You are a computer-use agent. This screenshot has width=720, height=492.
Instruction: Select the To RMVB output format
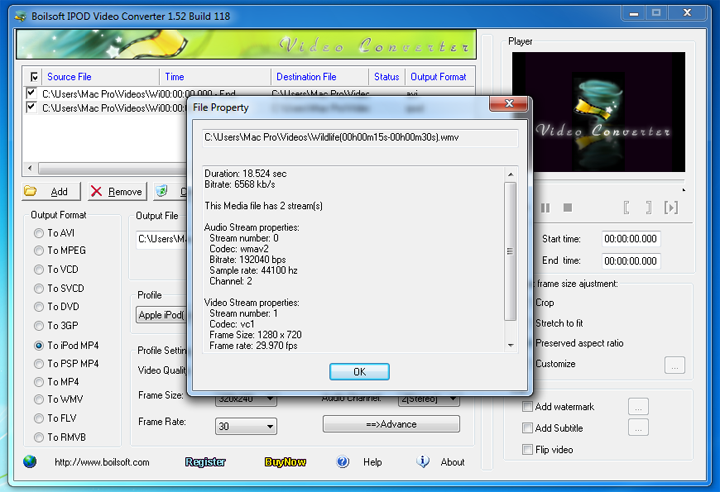(39, 437)
